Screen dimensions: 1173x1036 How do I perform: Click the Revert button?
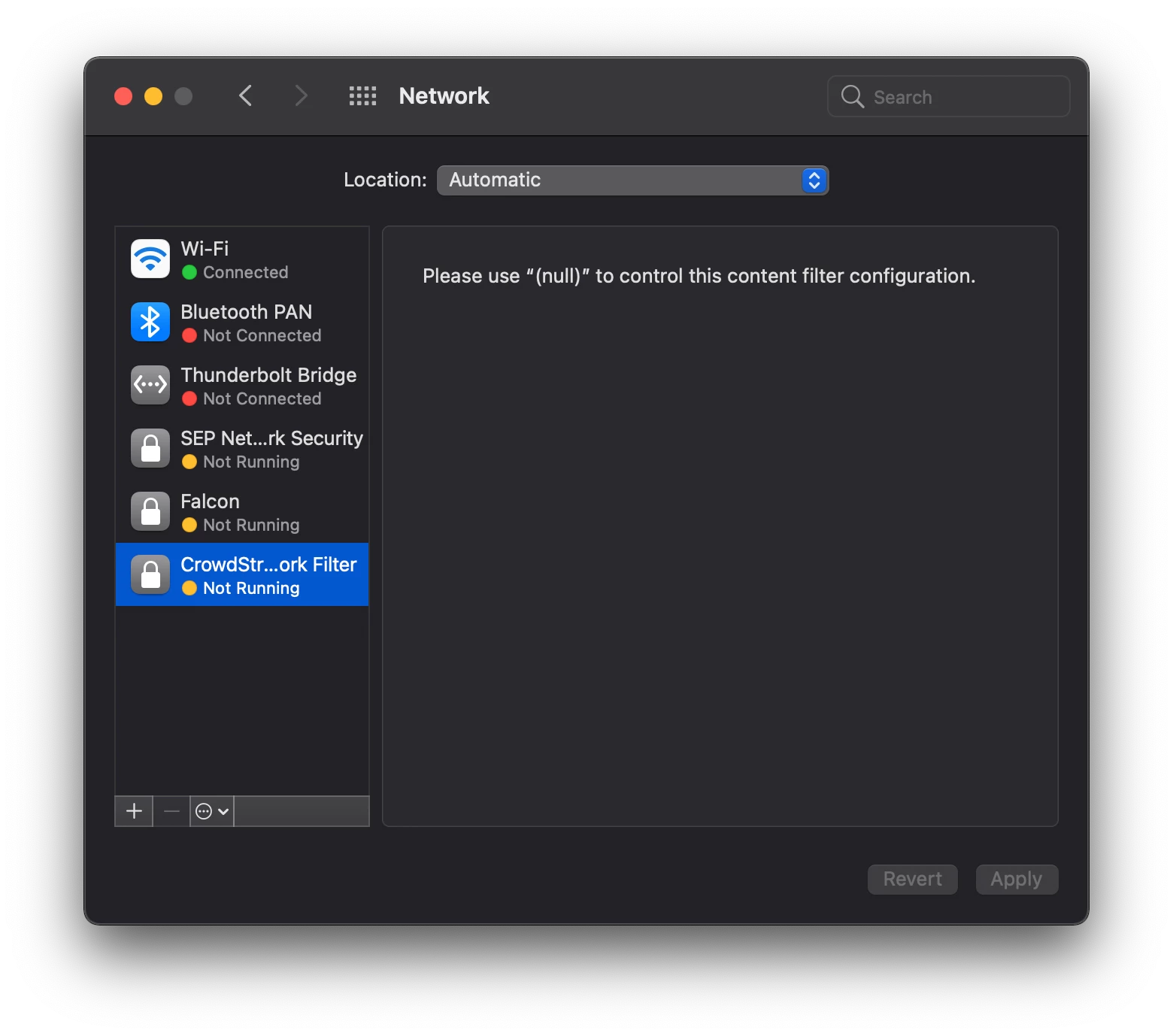[x=912, y=880]
